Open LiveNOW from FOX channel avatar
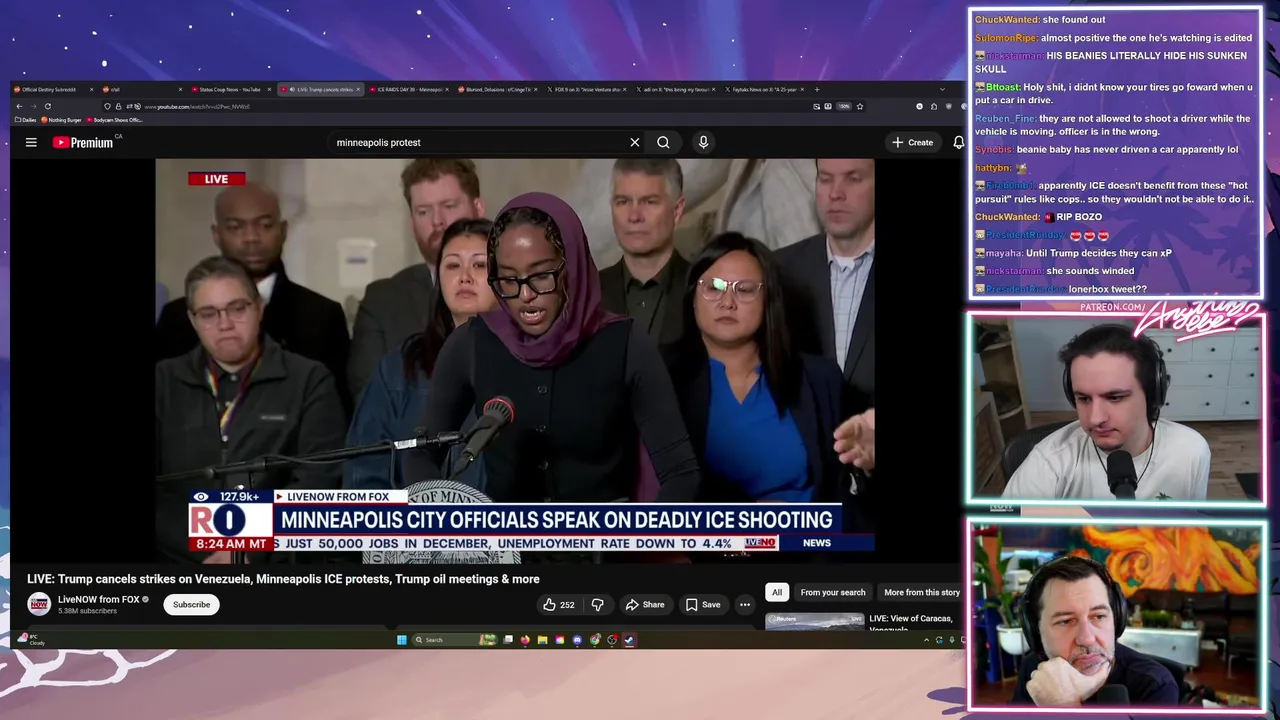This screenshot has height=720, width=1280. tap(39, 603)
